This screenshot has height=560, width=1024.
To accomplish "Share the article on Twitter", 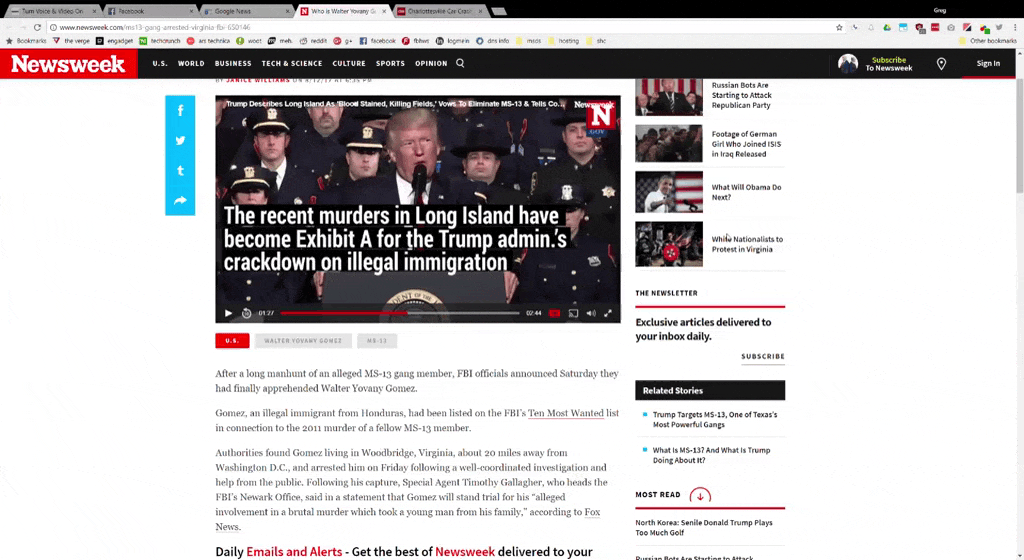I will (x=180, y=140).
